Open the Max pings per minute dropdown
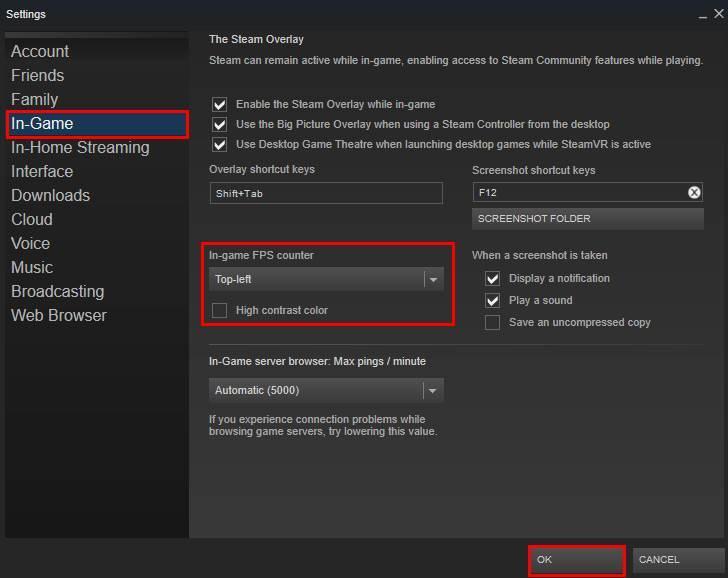 tap(326, 390)
